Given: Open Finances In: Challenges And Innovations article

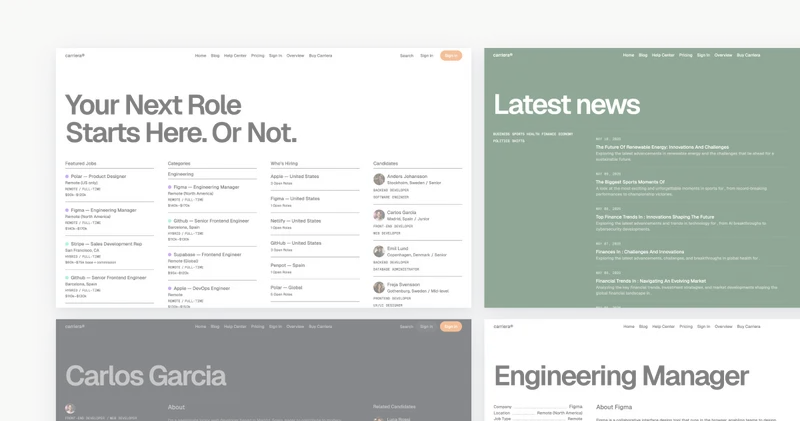Looking at the screenshot, I should (640, 252).
